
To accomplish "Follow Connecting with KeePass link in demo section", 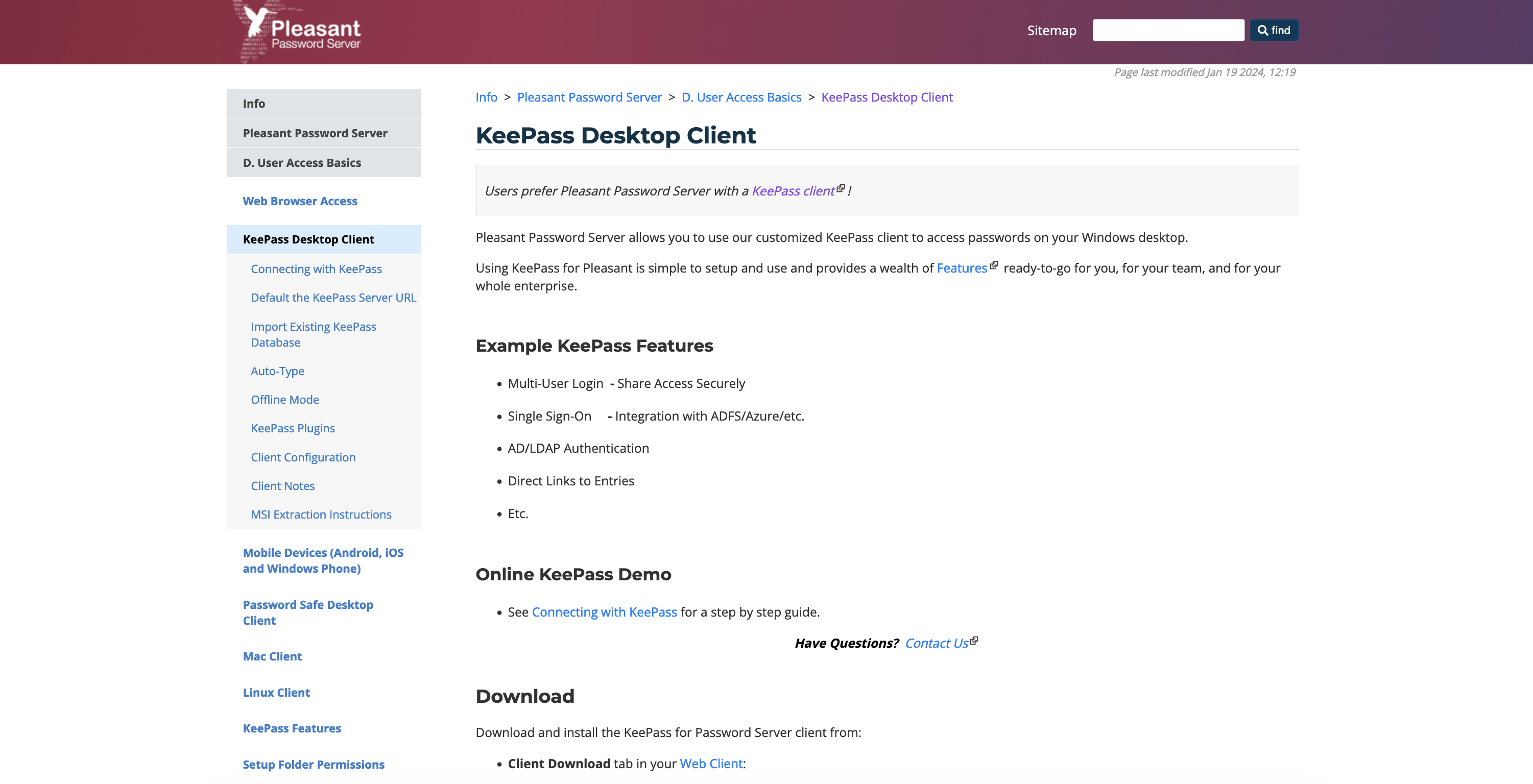I will [x=604, y=612].
